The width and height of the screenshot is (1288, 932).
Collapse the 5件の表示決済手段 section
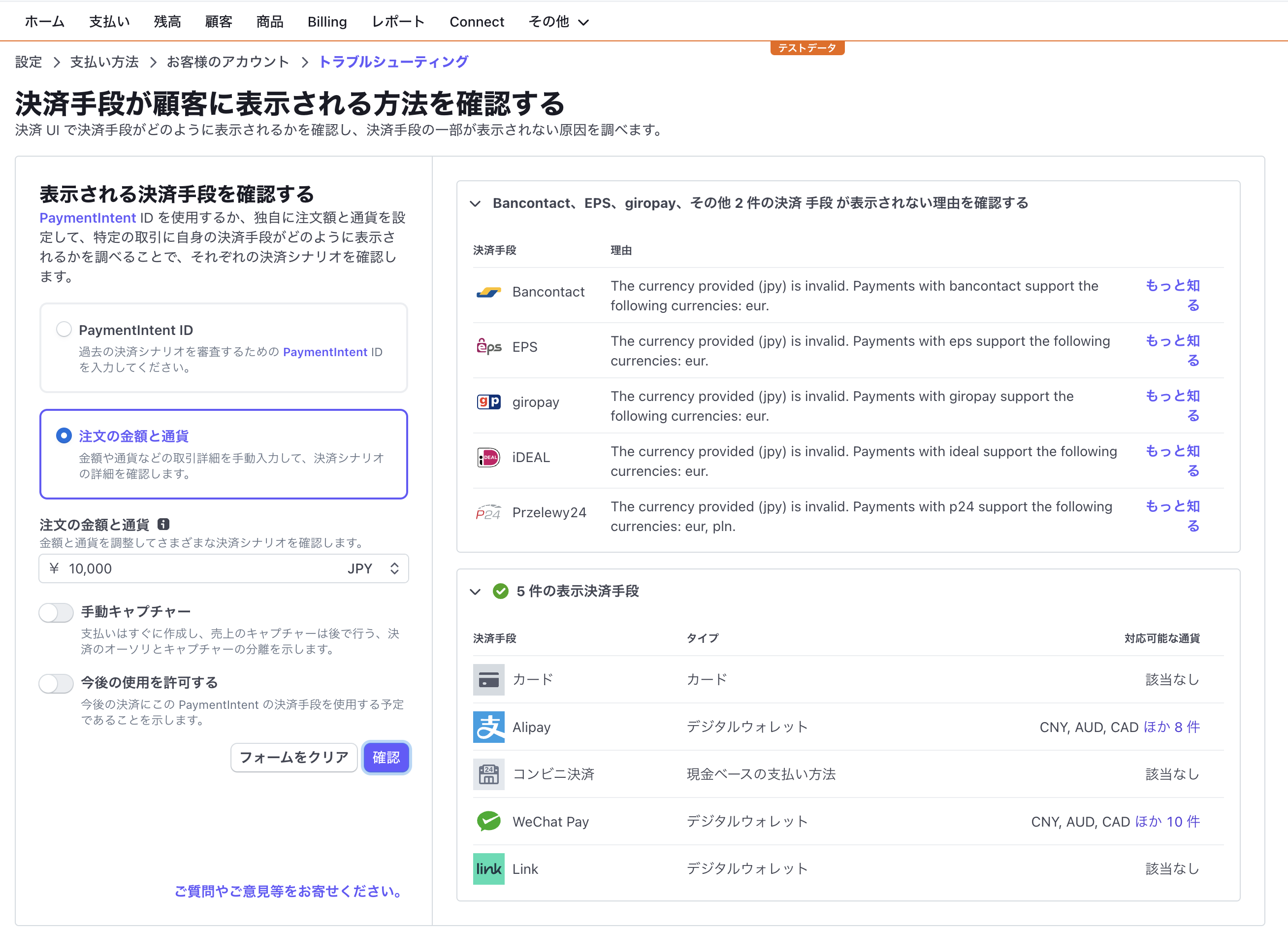pyautogui.click(x=475, y=592)
